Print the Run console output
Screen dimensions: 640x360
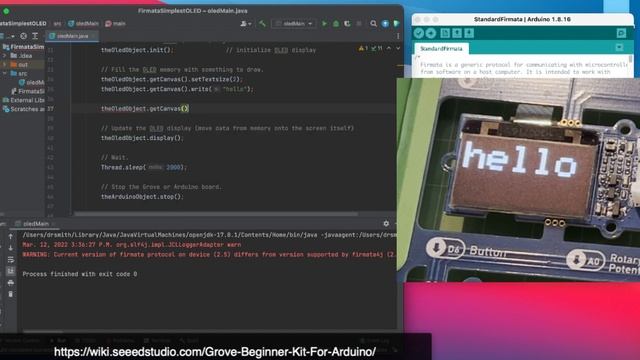(x=11, y=282)
